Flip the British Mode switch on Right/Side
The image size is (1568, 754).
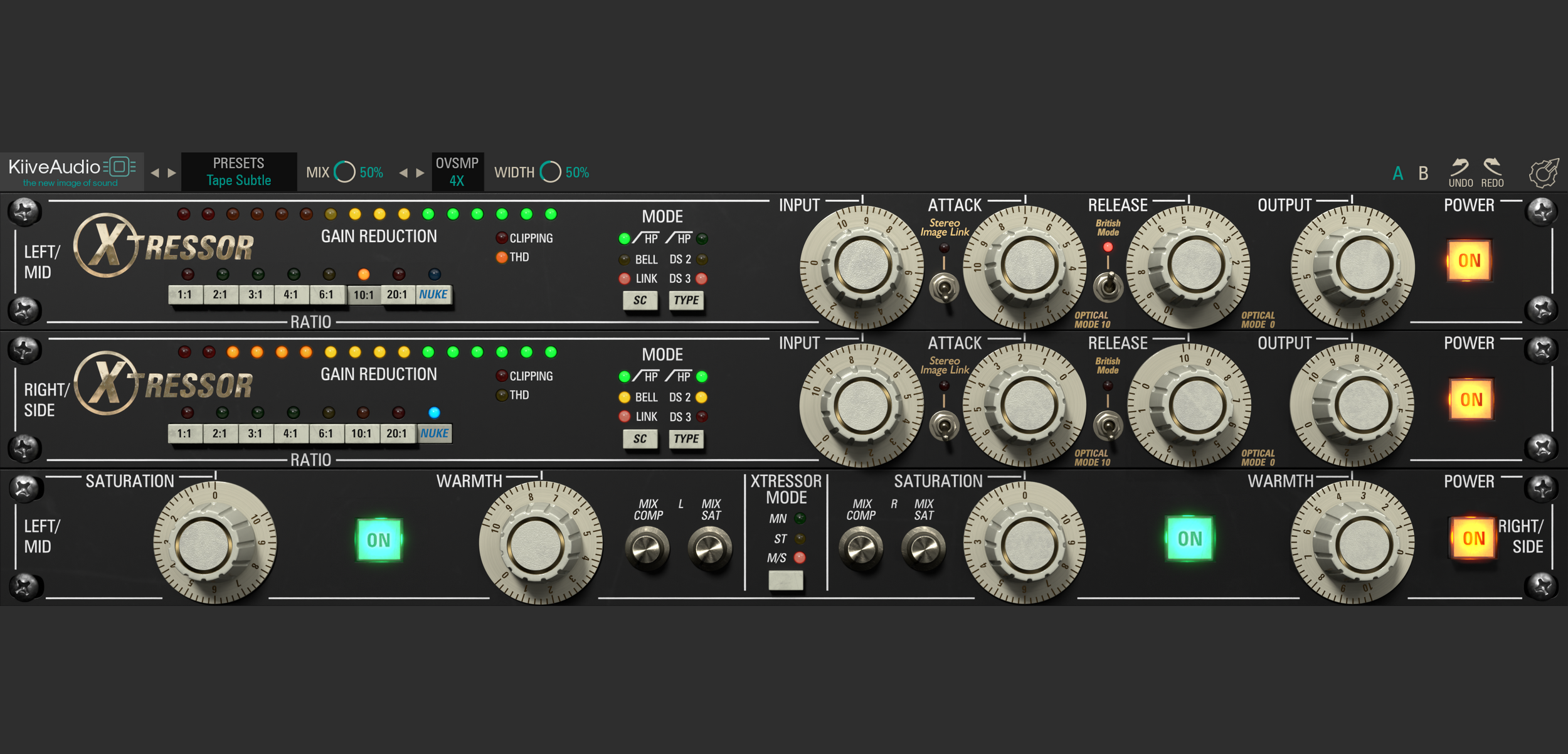click(1108, 427)
